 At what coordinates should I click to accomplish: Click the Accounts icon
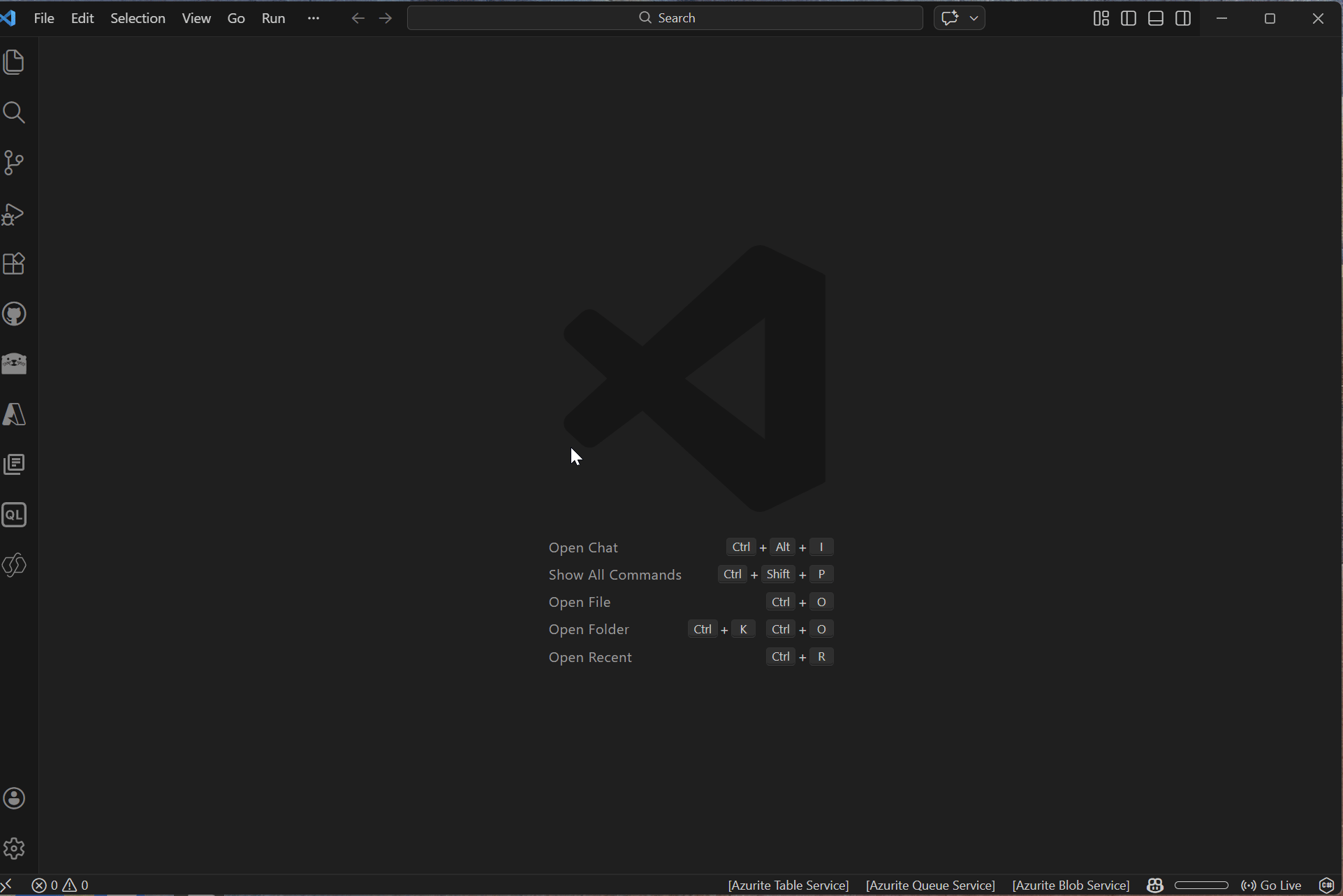(14, 798)
